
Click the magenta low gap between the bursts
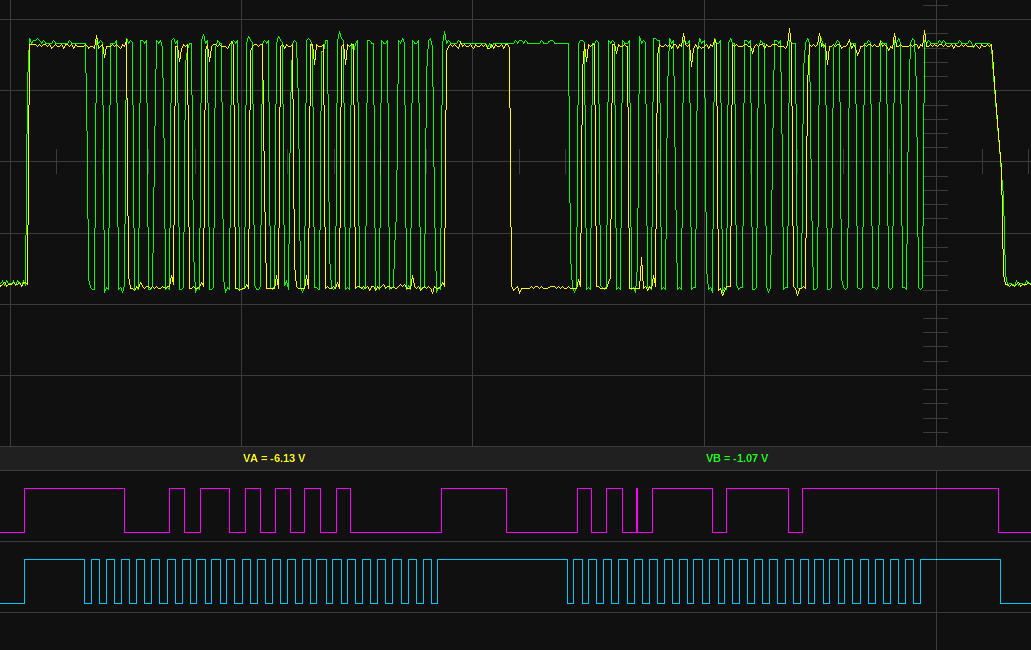pos(541,532)
